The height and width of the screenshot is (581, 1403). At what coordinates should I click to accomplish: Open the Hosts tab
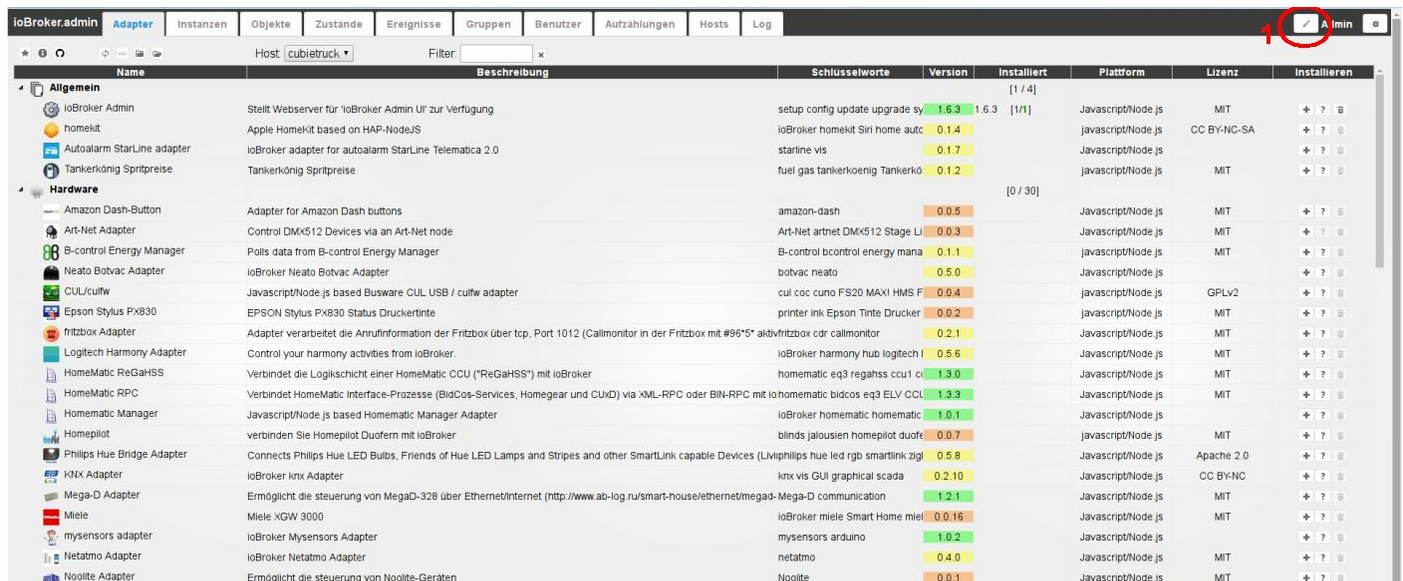[714, 24]
